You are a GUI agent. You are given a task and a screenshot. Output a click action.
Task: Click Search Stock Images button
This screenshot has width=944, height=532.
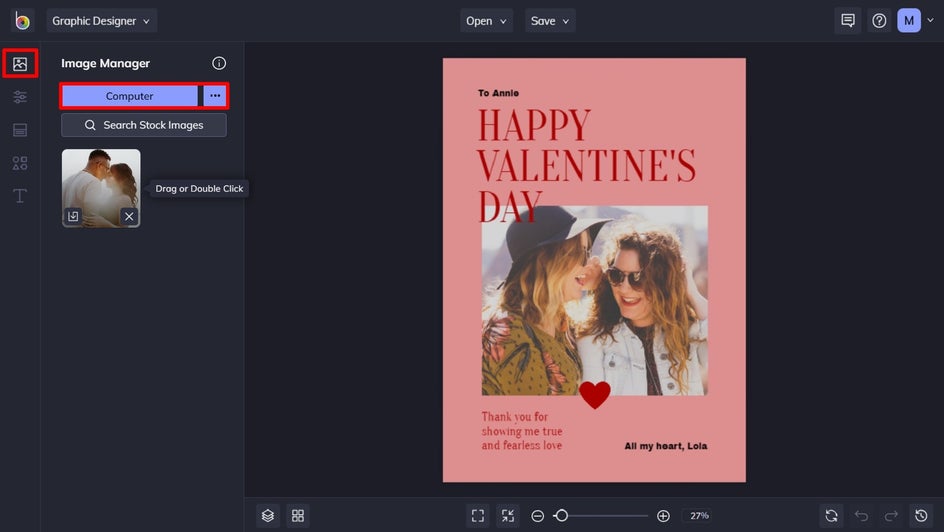coord(144,125)
